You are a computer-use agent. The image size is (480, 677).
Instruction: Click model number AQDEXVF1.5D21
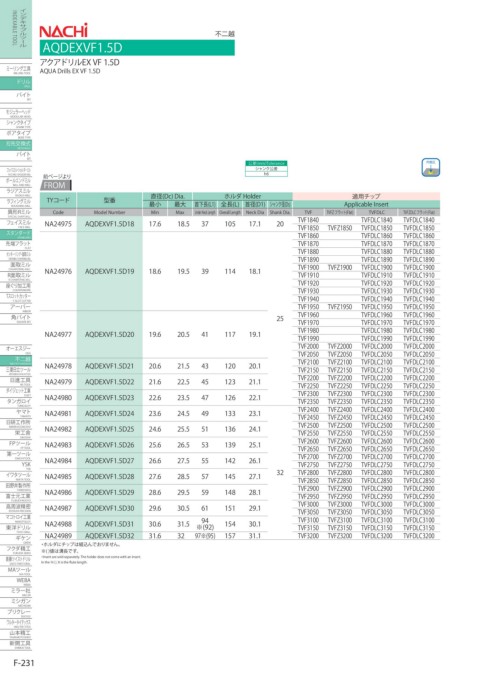pyautogui.click(x=110, y=366)
